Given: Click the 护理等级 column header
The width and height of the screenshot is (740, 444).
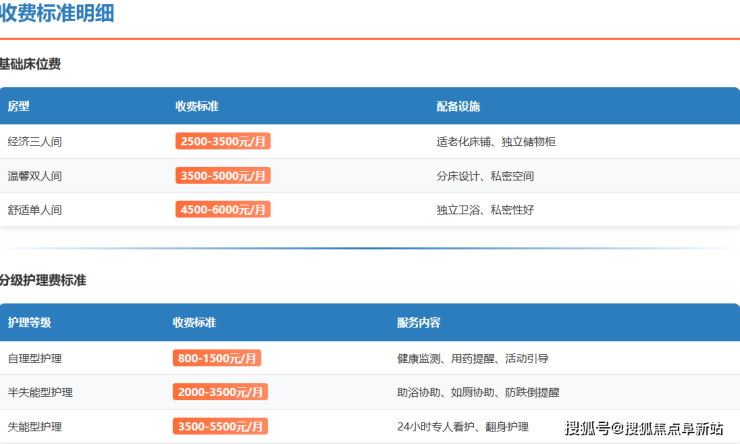Looking at the screenshot, I should tap(29, 323).
